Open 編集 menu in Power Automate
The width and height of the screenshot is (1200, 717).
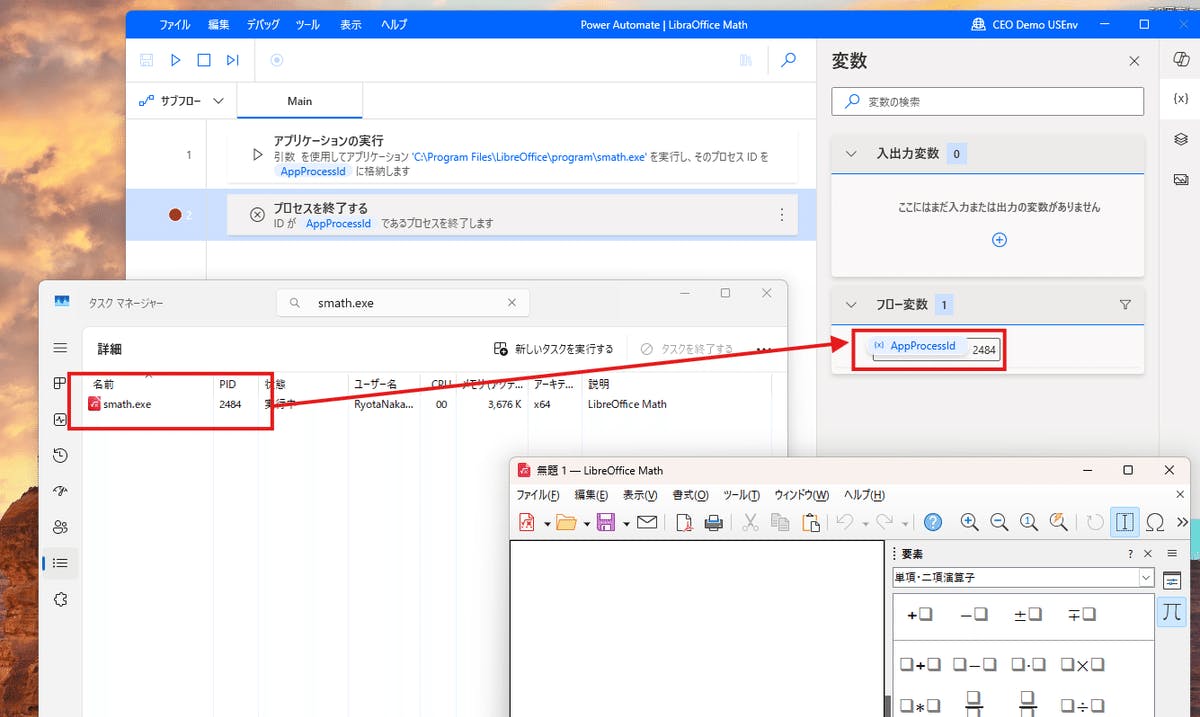tap(219, 24)
